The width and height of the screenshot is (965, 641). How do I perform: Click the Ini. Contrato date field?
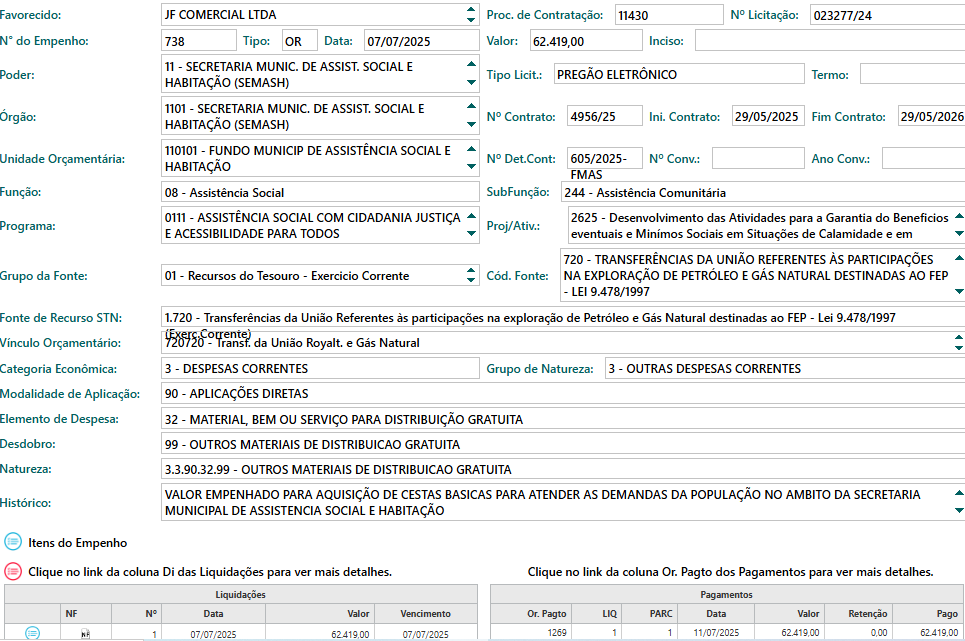(768, 116)
